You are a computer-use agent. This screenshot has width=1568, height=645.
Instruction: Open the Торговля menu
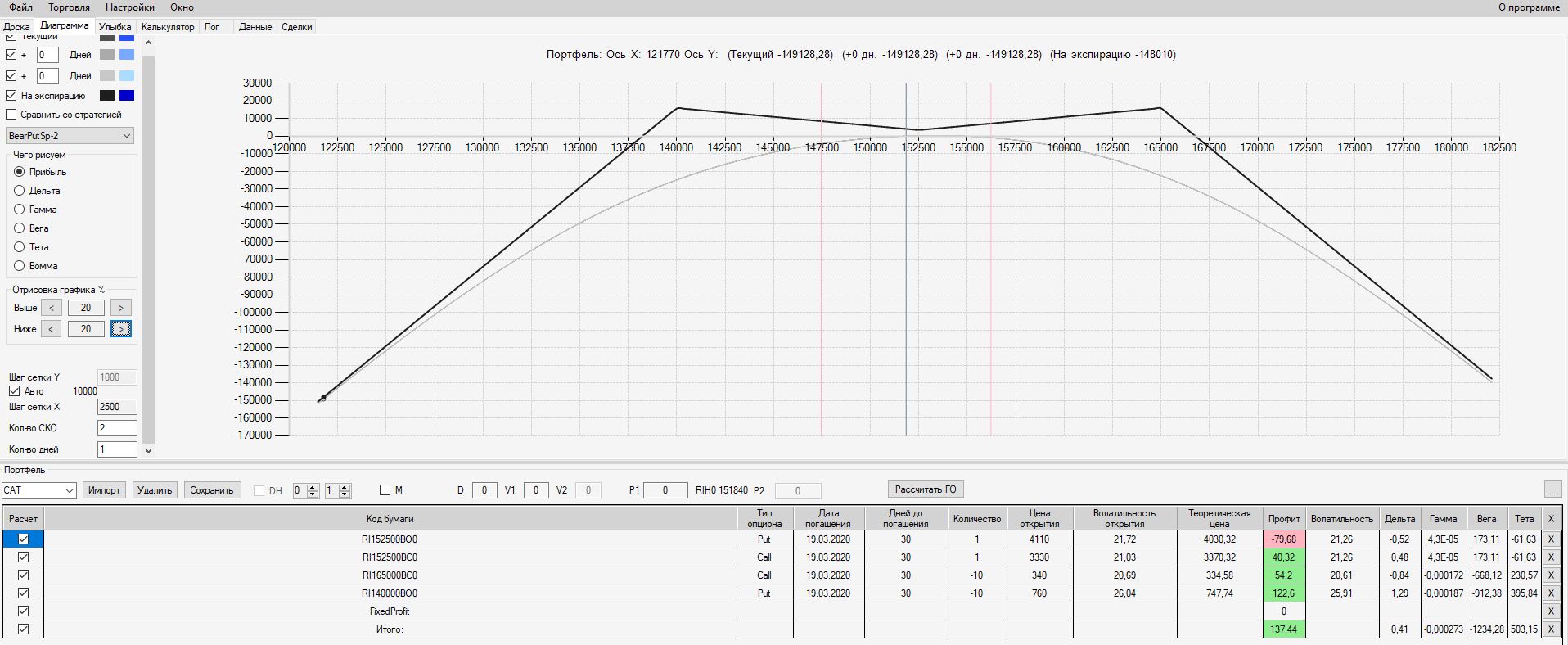[69, 7]
